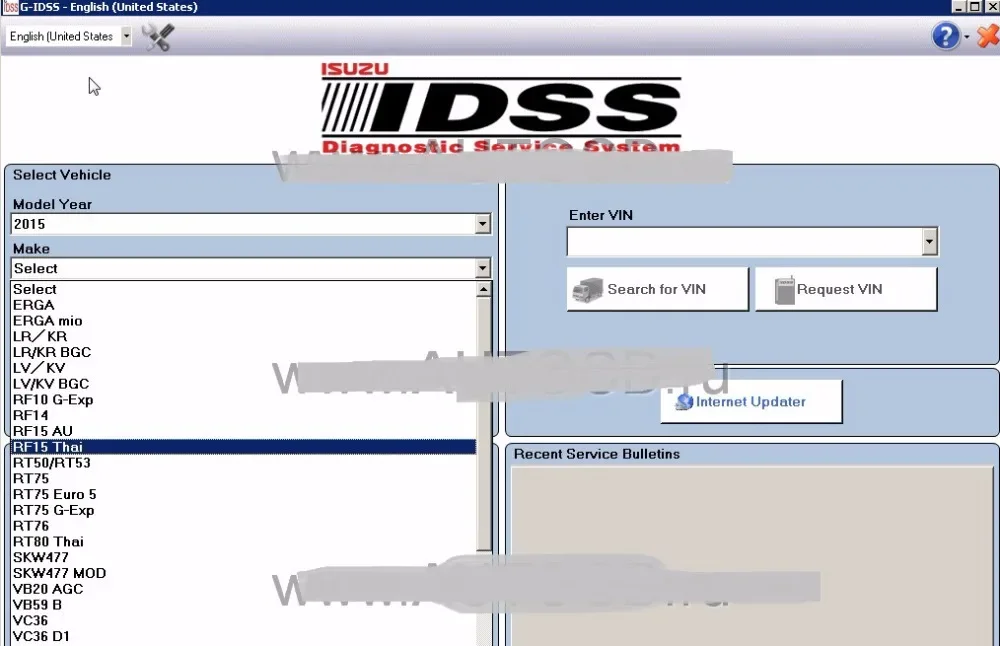Select VC36 D1 in the Make list
The width and height of the screenshot is (1000, 646).
pos(243,636)
